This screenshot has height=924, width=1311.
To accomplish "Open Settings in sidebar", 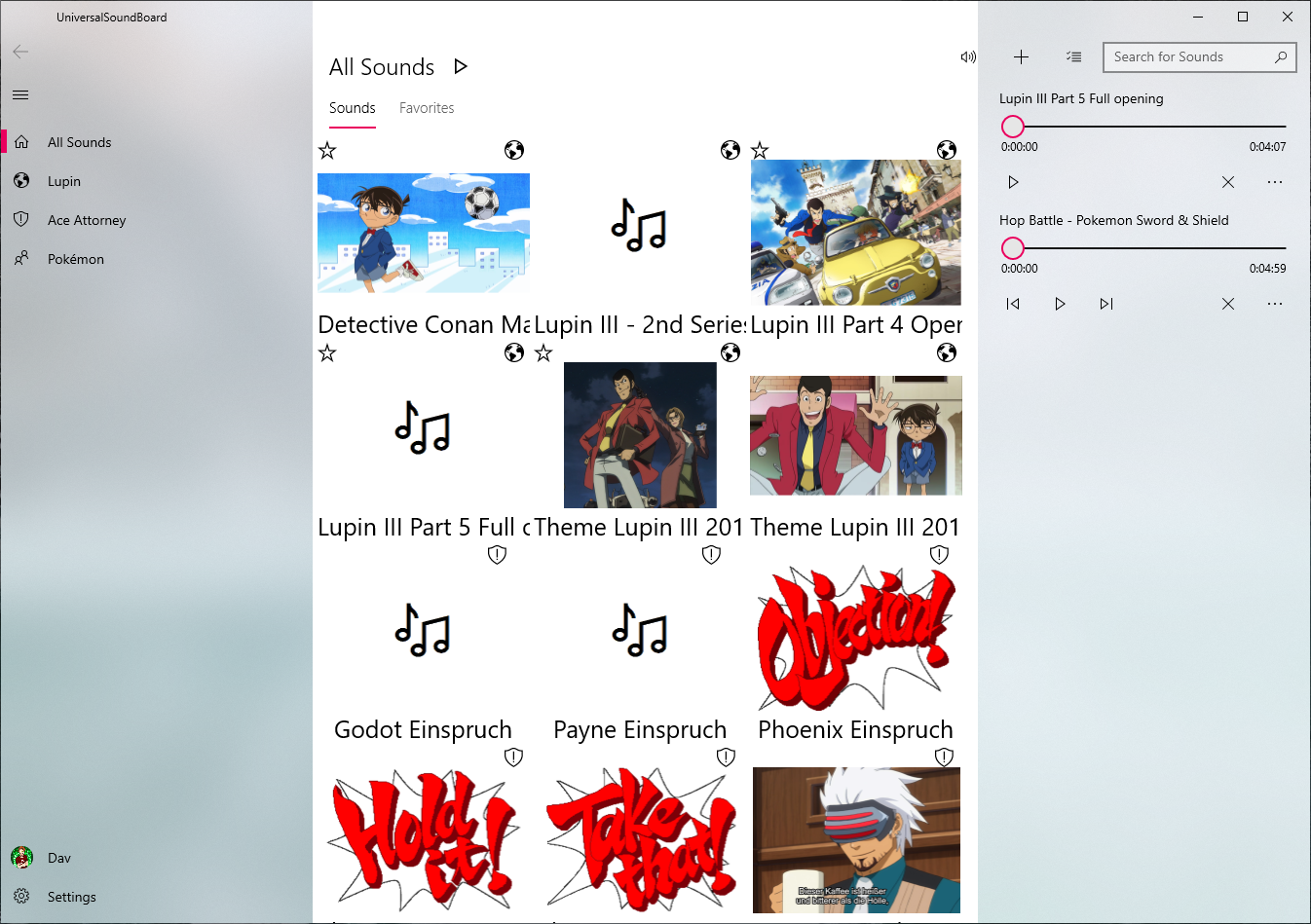I will click(x=156, y=897).
